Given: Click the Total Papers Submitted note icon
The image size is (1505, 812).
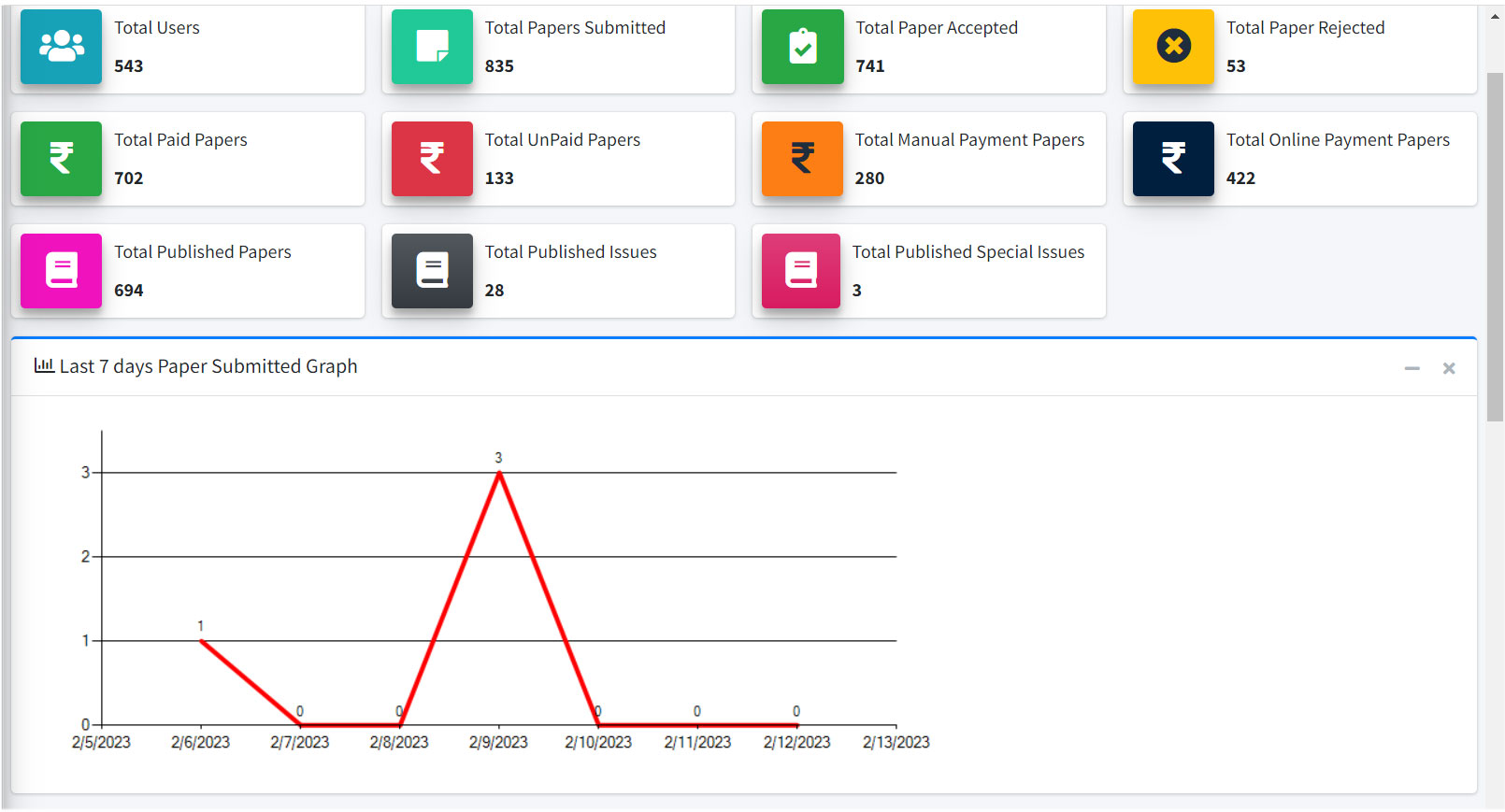Looking at the screenshot, I should (432, 46).
